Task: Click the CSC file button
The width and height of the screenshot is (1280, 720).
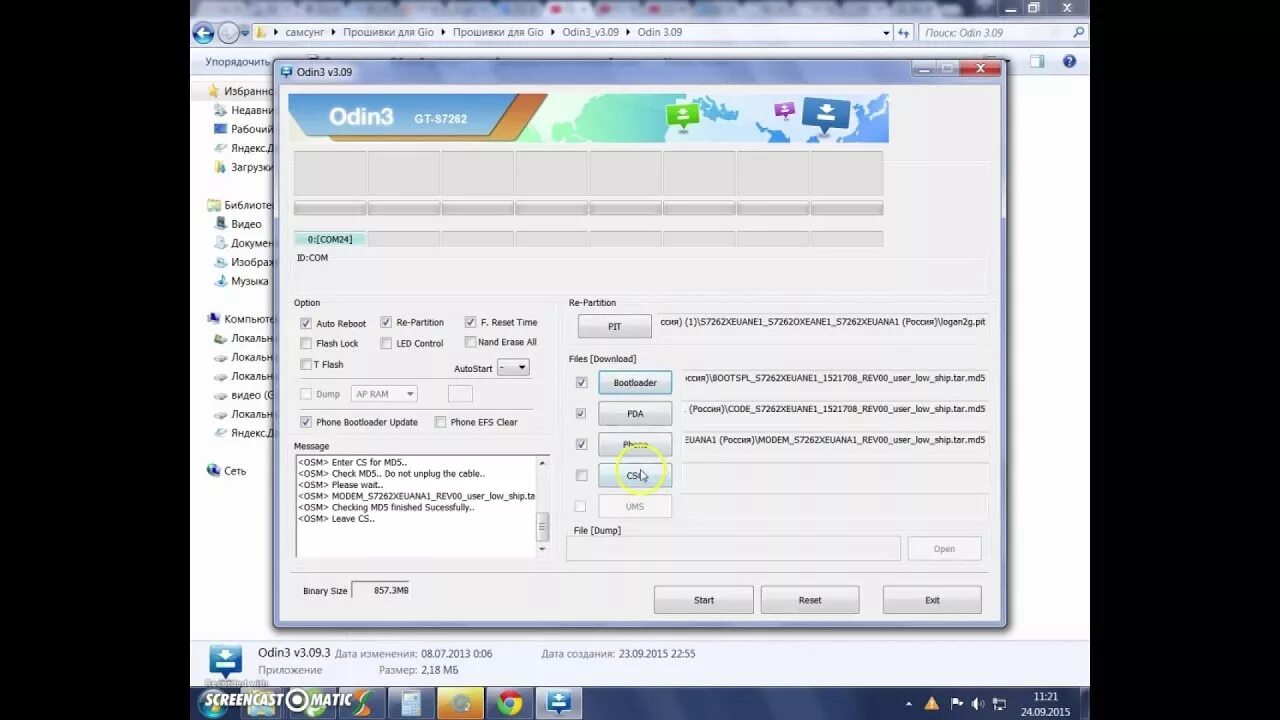Action: pyautogui.click(x=635, y=475)
